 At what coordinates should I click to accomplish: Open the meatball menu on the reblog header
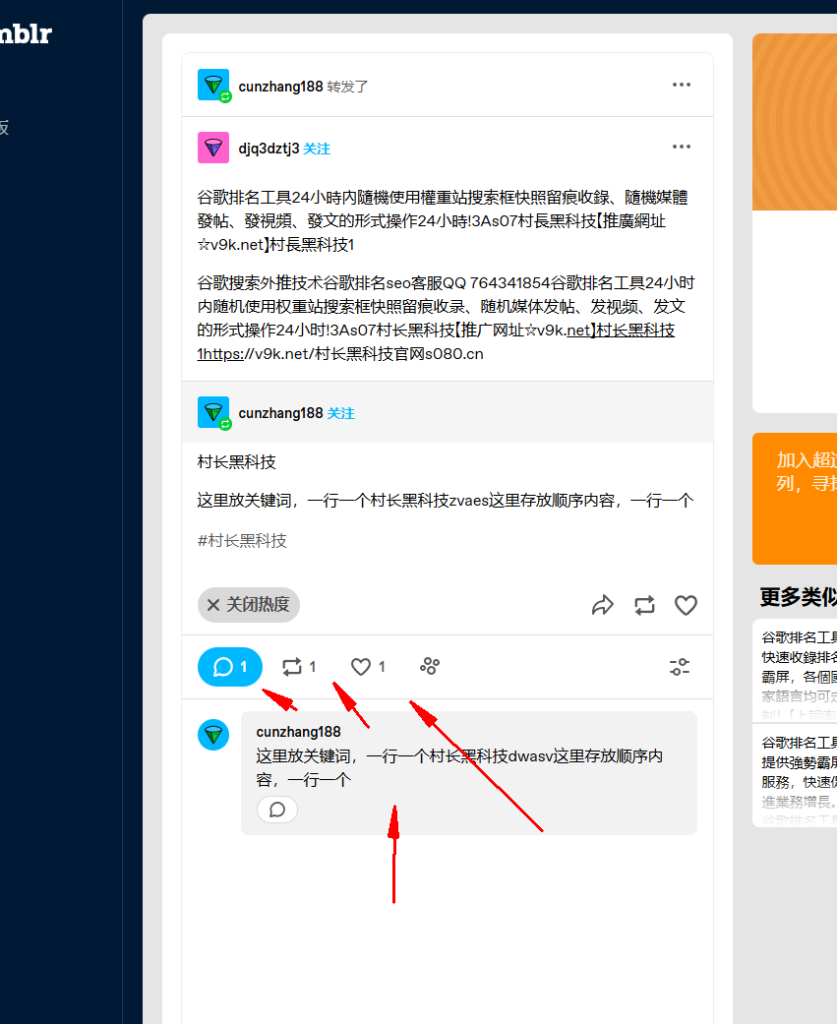(x=681, y=84)
